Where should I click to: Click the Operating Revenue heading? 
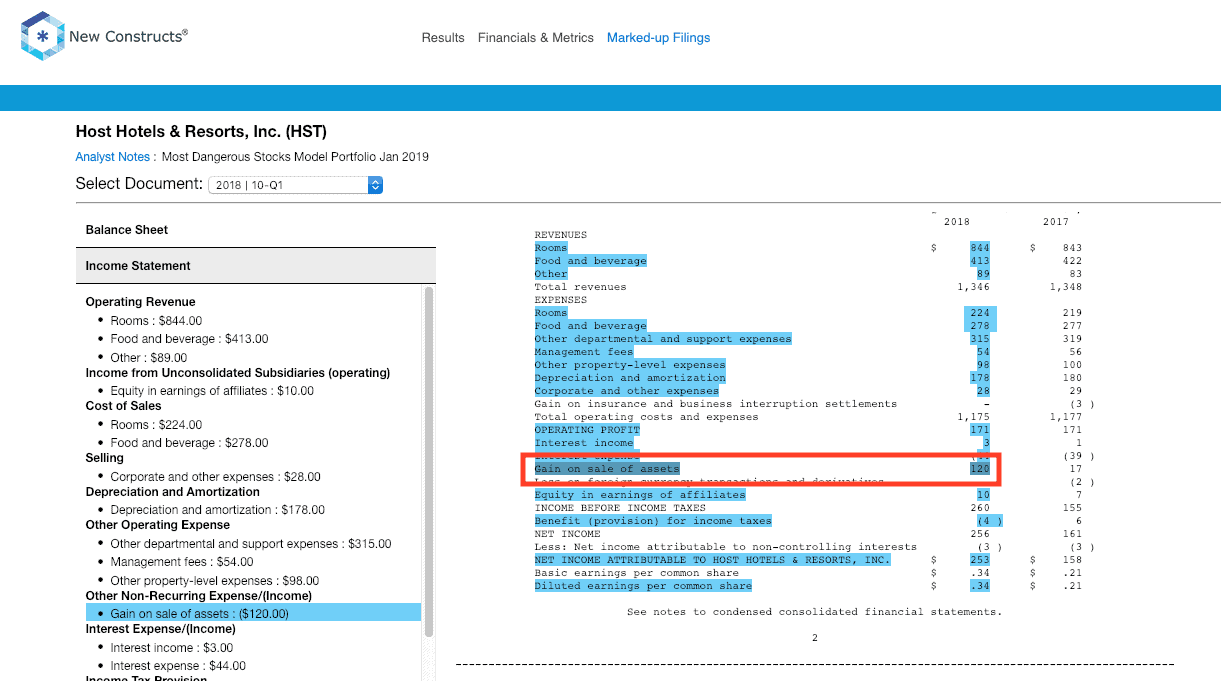(141, 302)
